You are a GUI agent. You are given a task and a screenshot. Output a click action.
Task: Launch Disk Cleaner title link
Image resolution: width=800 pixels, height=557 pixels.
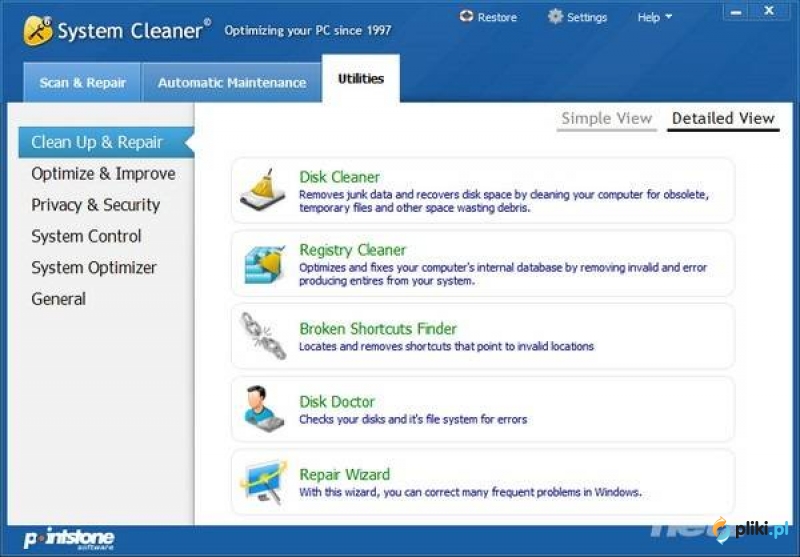coord(339,177)
